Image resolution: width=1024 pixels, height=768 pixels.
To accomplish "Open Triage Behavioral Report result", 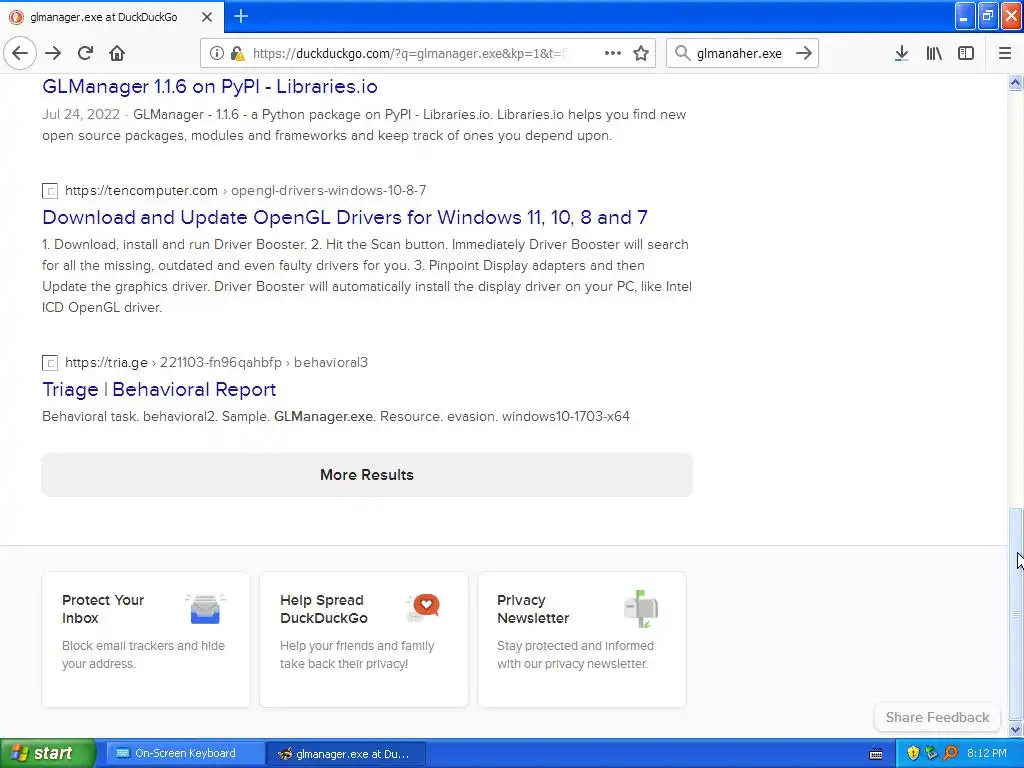I will (x=159, y=389).
